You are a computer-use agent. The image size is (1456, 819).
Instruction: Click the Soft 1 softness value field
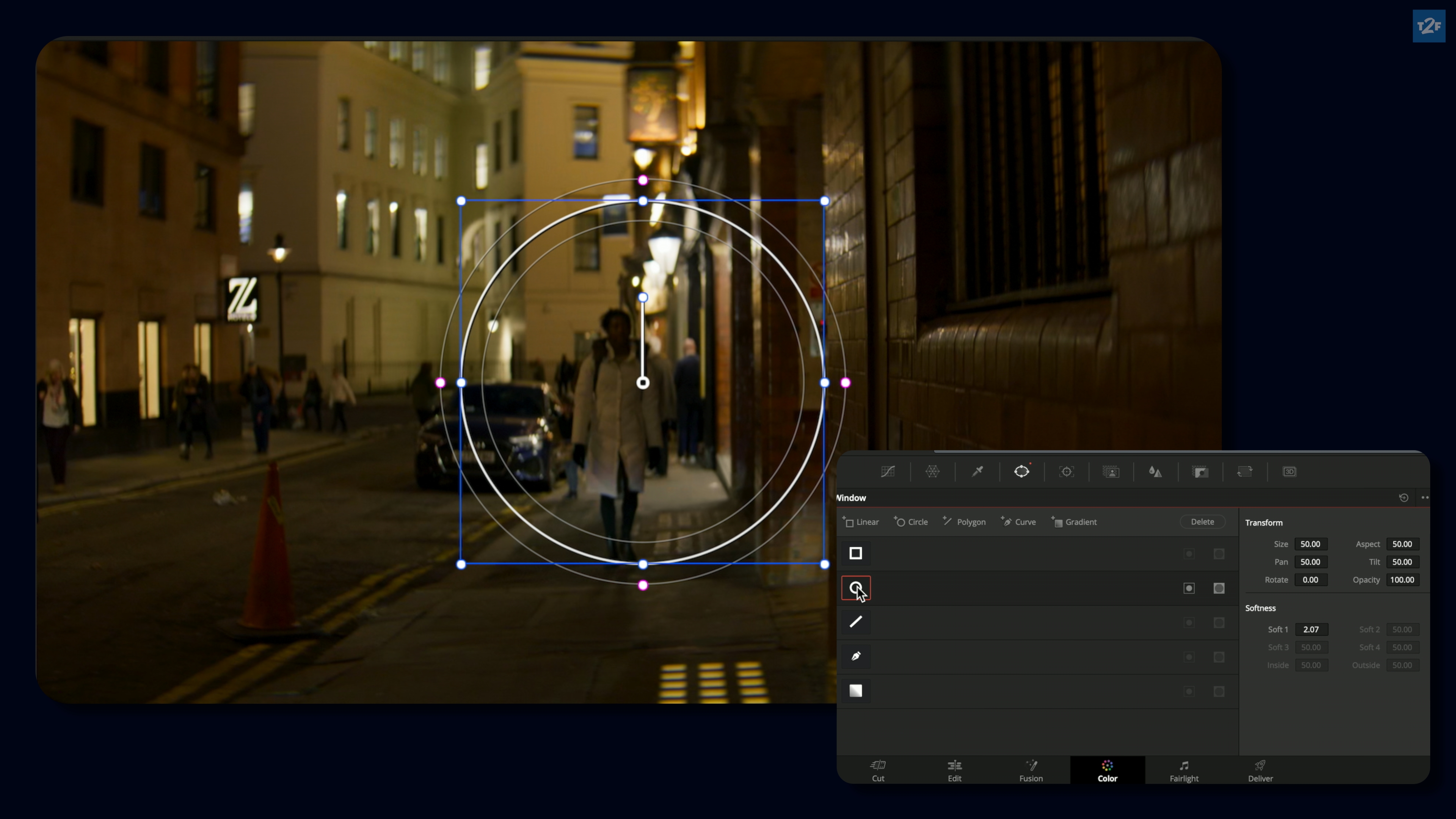tap(1311, 629)
